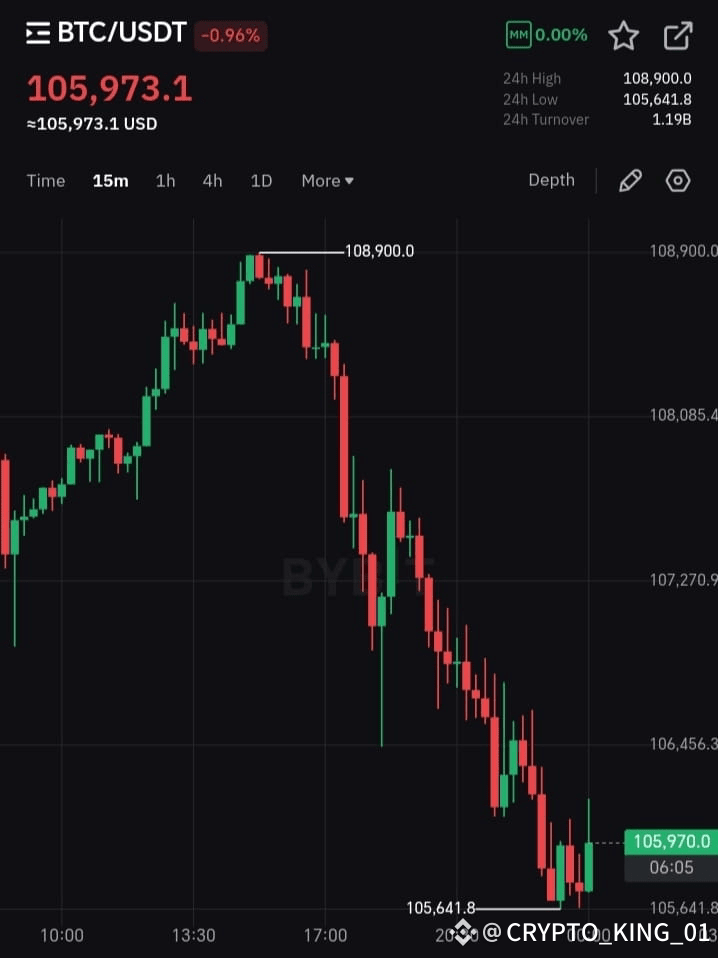718x958 pixels.
Task: Open chart settings with the hexagon icon
Action: pyautogui.click(x=677, y=180)
